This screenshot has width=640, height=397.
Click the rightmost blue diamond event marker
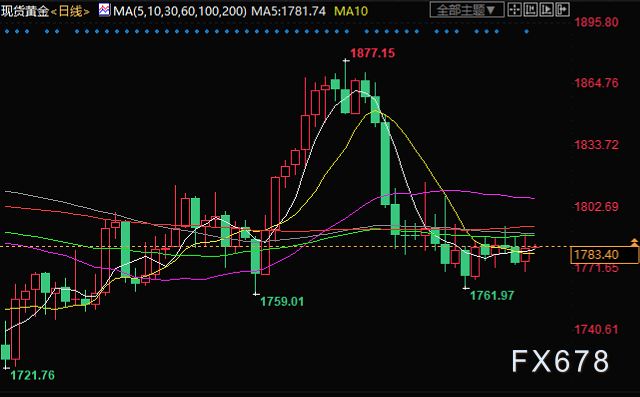point(527,31)
